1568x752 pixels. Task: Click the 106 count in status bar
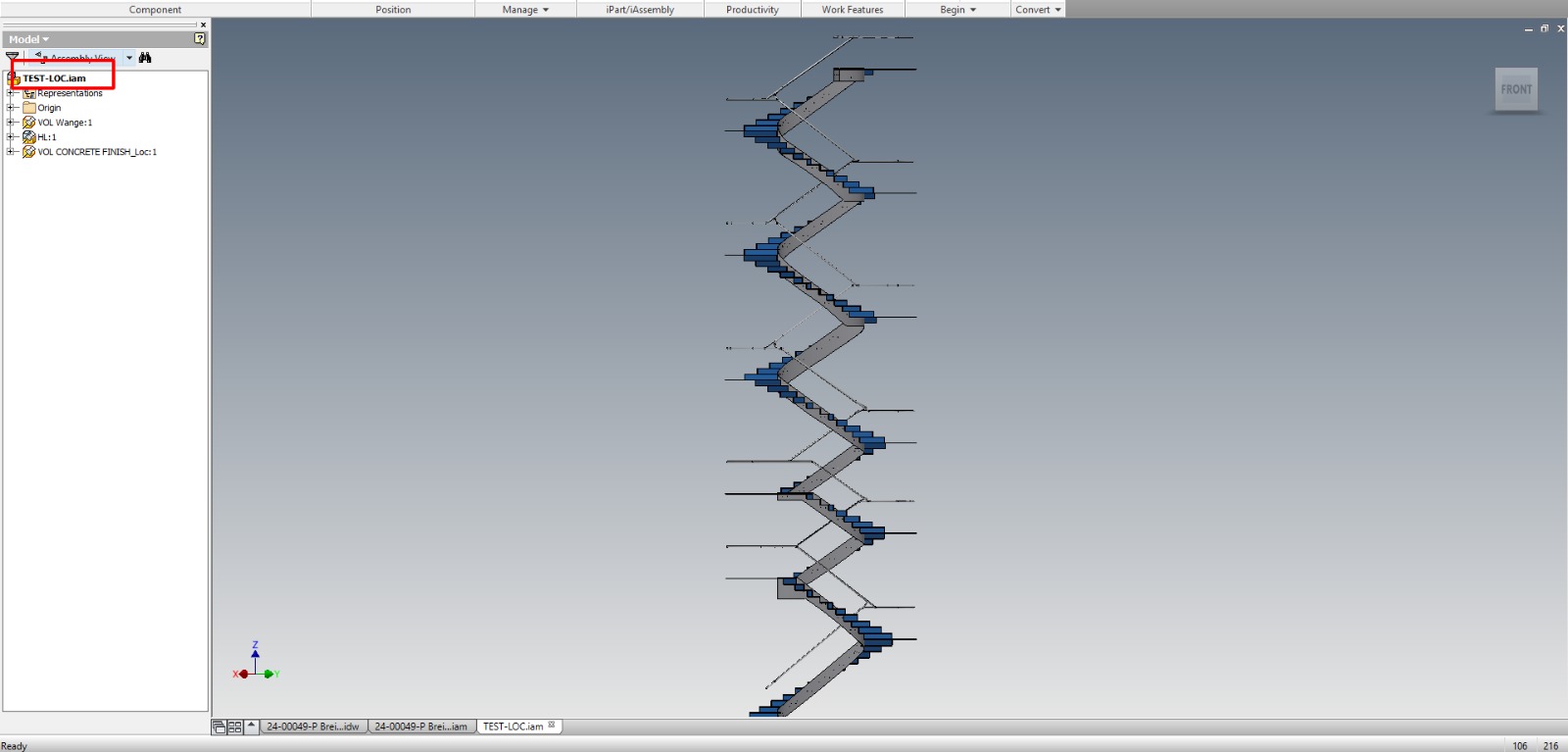pyautogui.click(x=1520, y=746)
